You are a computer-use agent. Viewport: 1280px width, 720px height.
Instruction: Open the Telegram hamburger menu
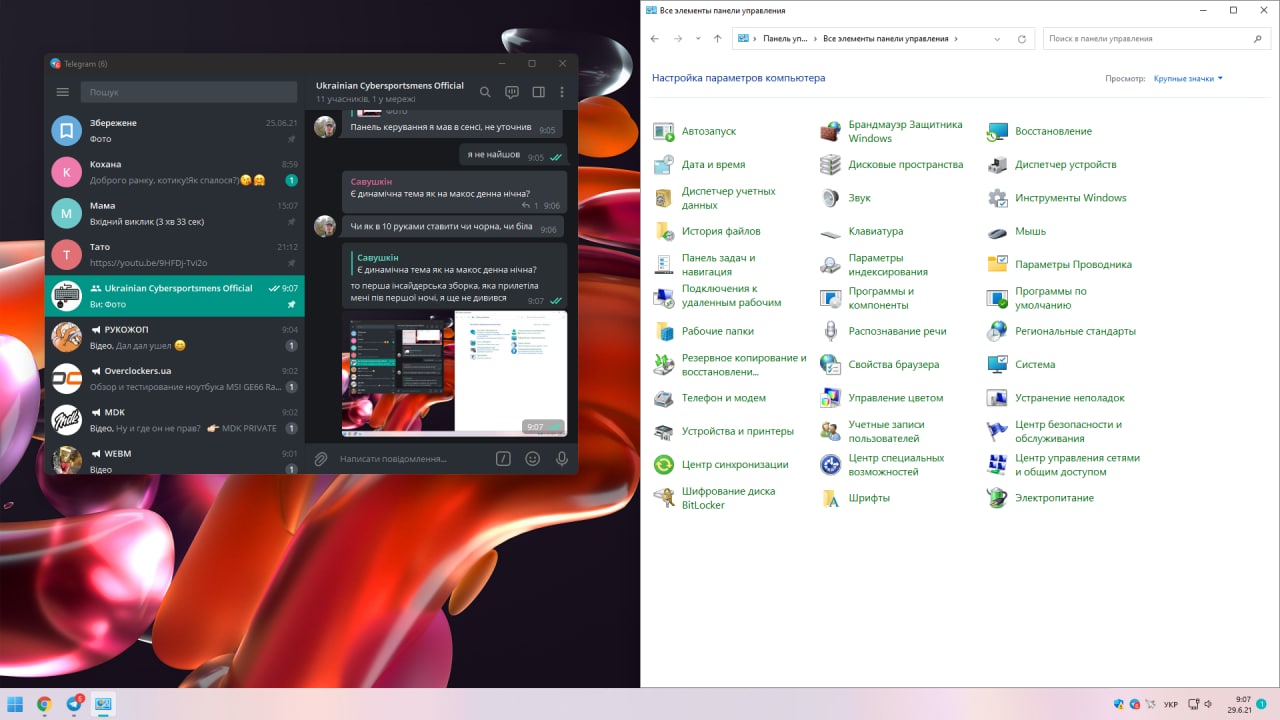click(x=62, y=92)
